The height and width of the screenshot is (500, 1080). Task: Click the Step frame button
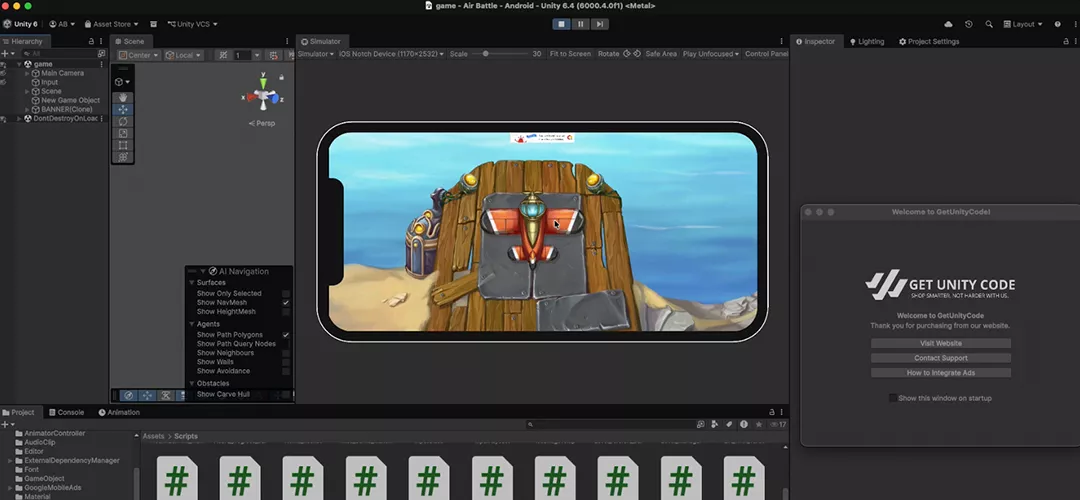coord(599,24)
